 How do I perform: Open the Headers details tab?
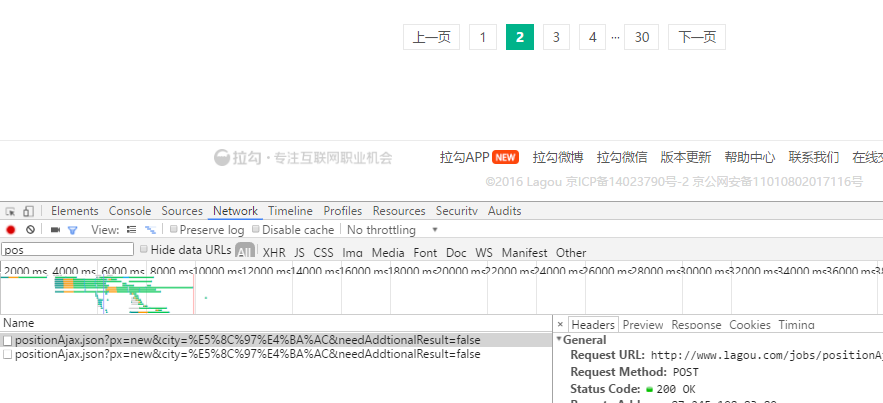(593, 324)
